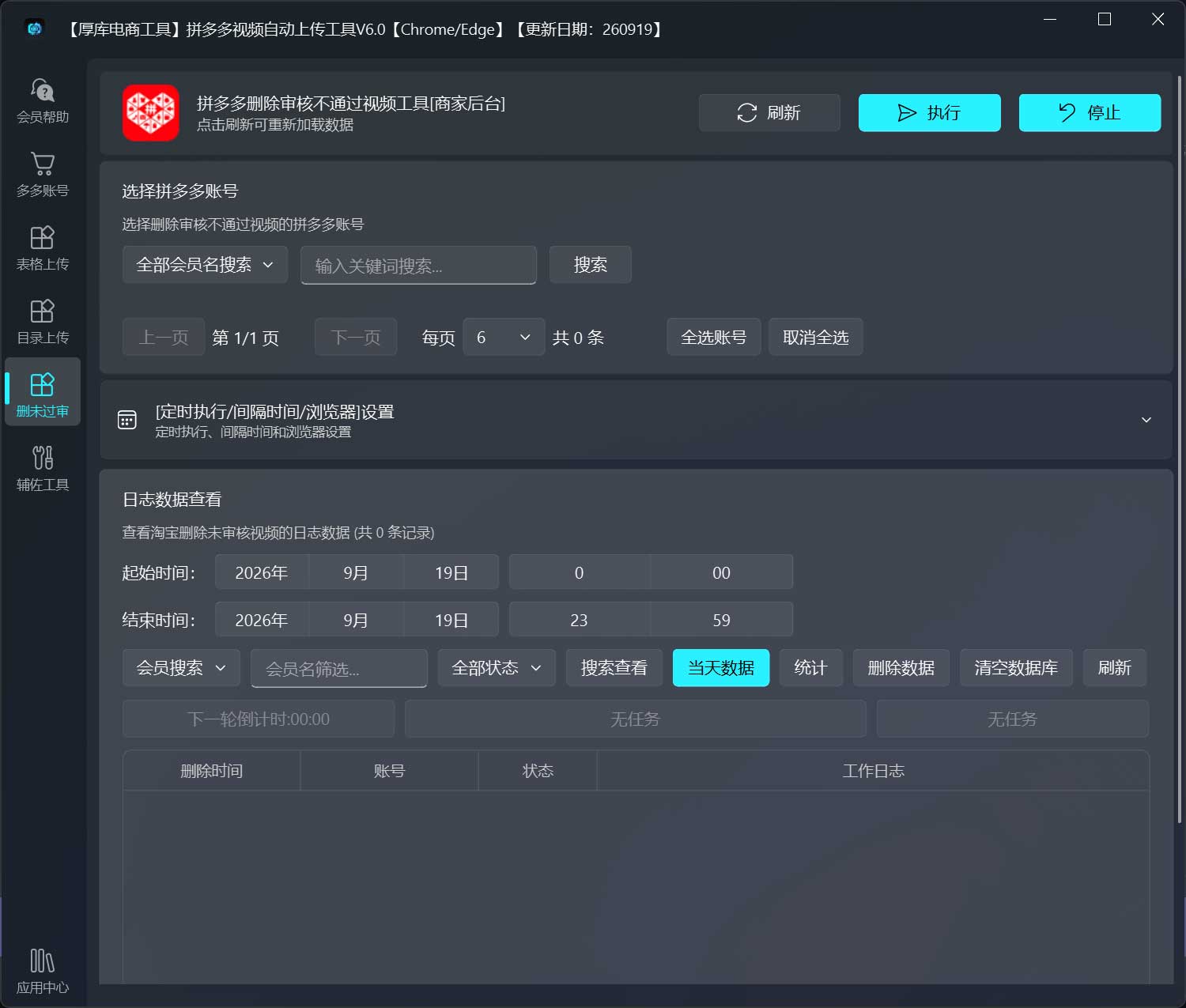
Task: Focus the 输入关键词搜索 input field
Action: [x=418, y=265]
